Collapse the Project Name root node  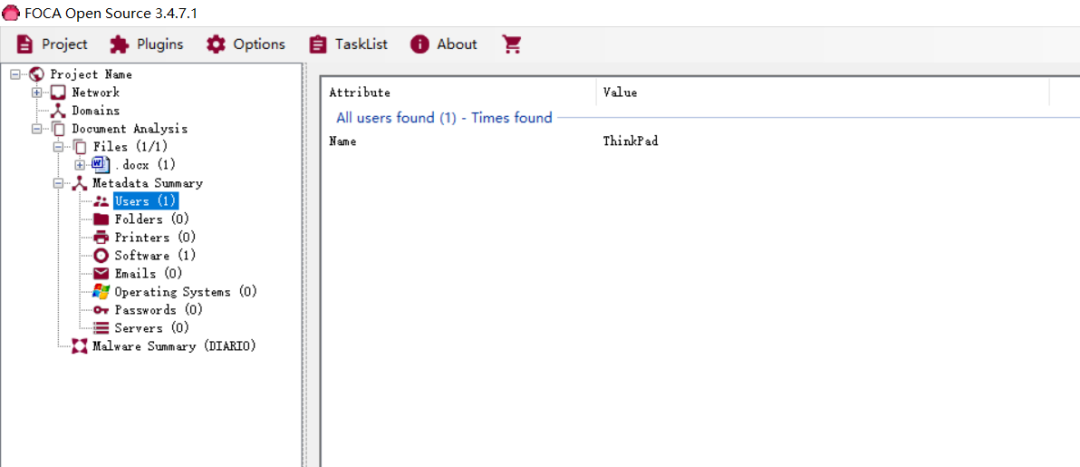pyautogui.click(x=15, y=74)
